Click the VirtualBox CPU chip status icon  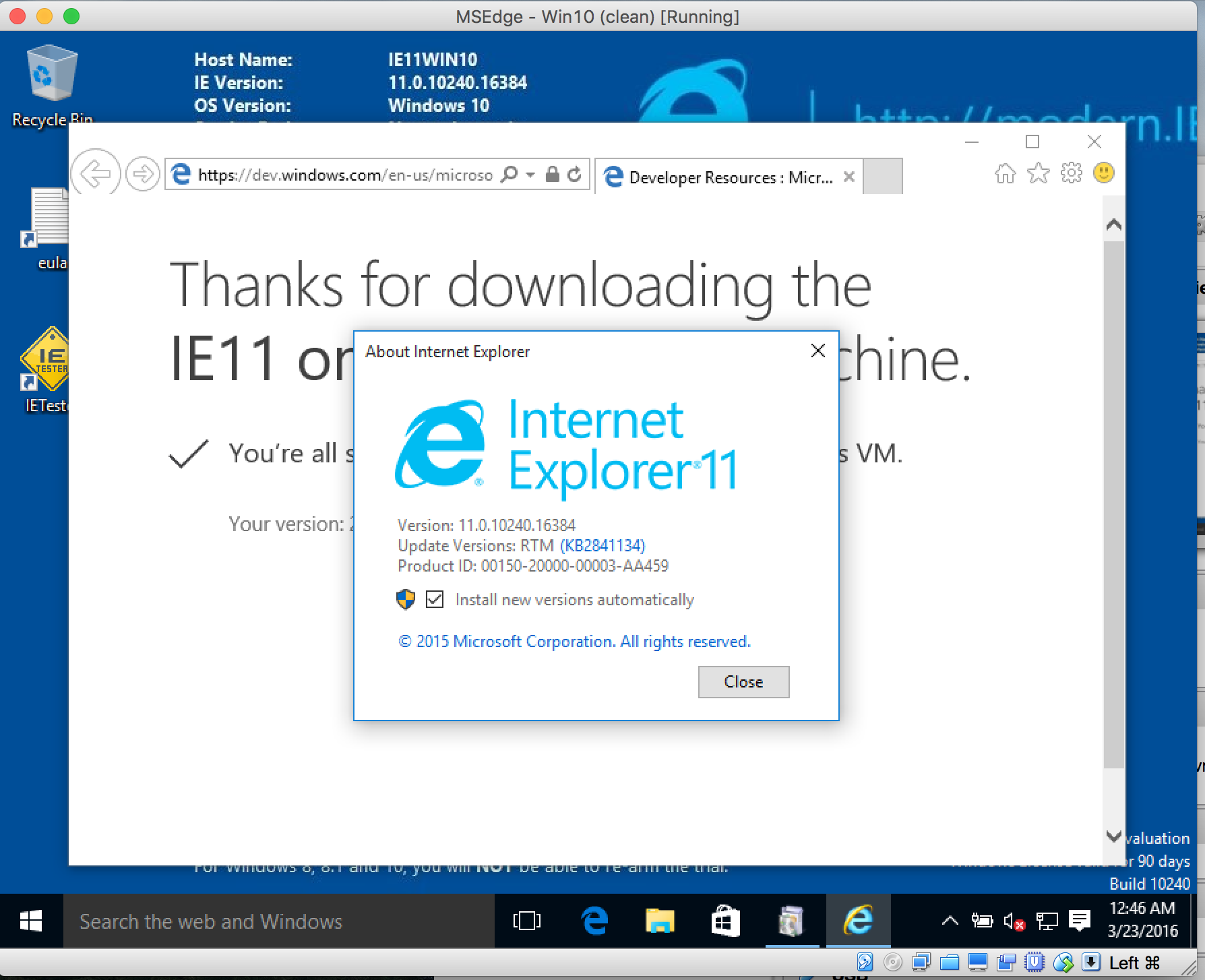tap(1034, 962)
